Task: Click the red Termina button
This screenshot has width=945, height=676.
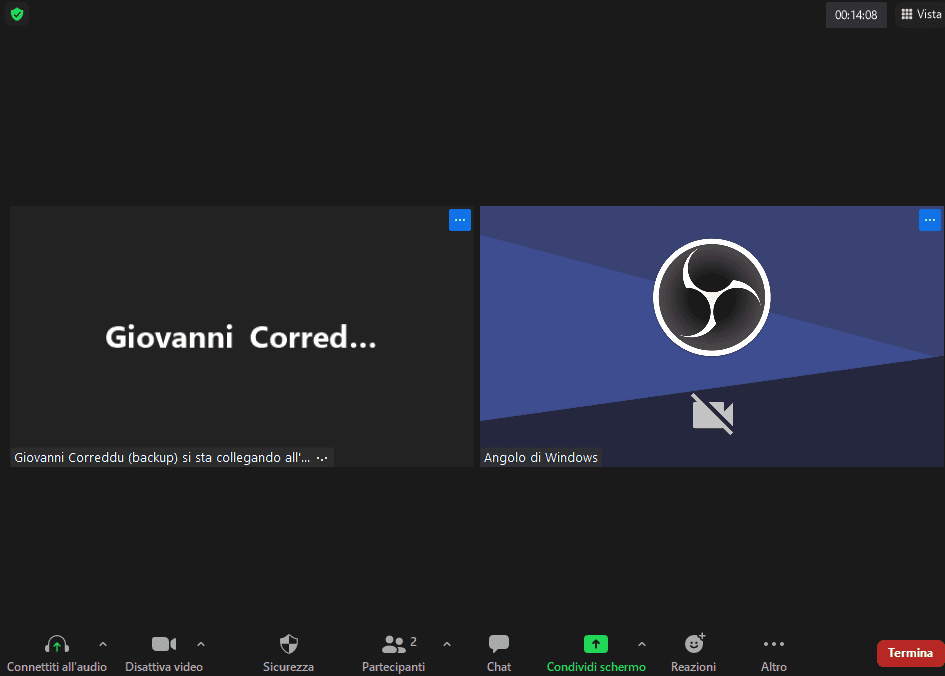Action: click(x=910, y=653)
